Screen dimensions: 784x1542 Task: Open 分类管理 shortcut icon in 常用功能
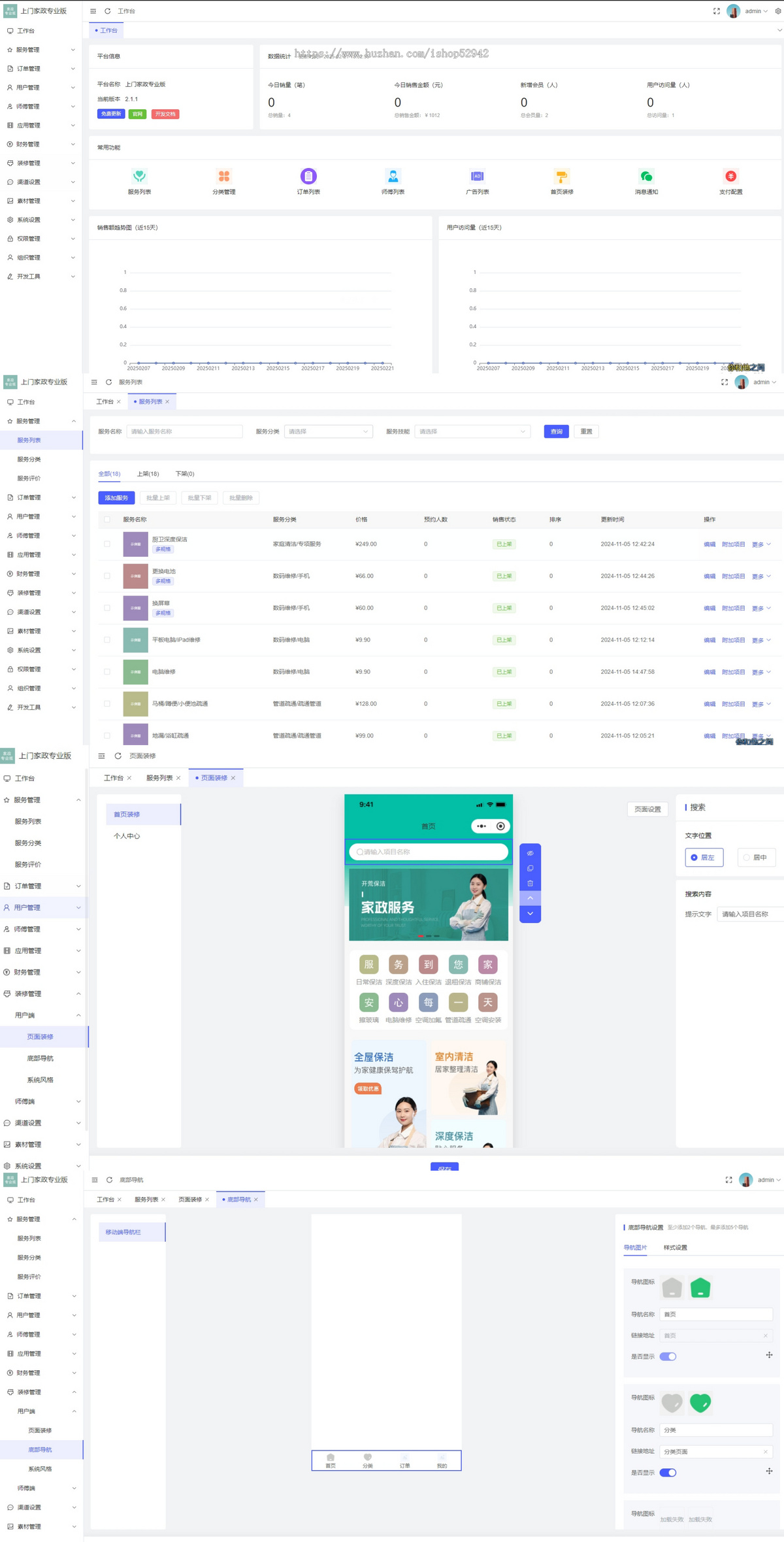pyautogui.click(x=224, y=176)
